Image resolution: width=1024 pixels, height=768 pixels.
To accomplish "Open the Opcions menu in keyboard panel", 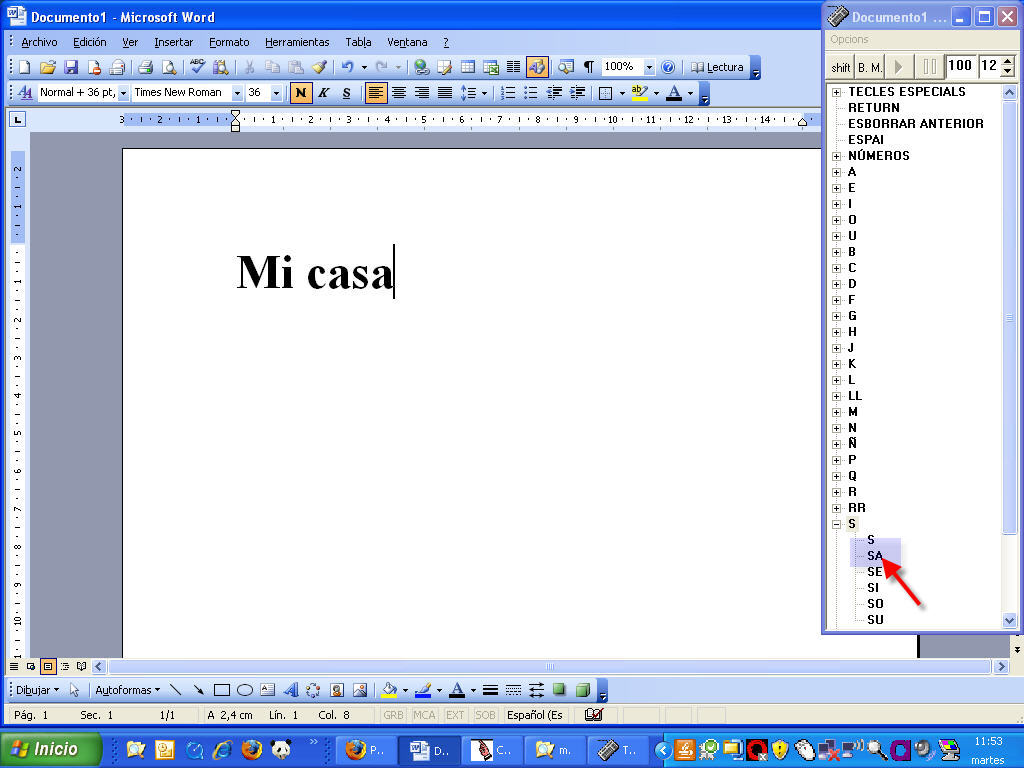I will [x=849, y=39].
